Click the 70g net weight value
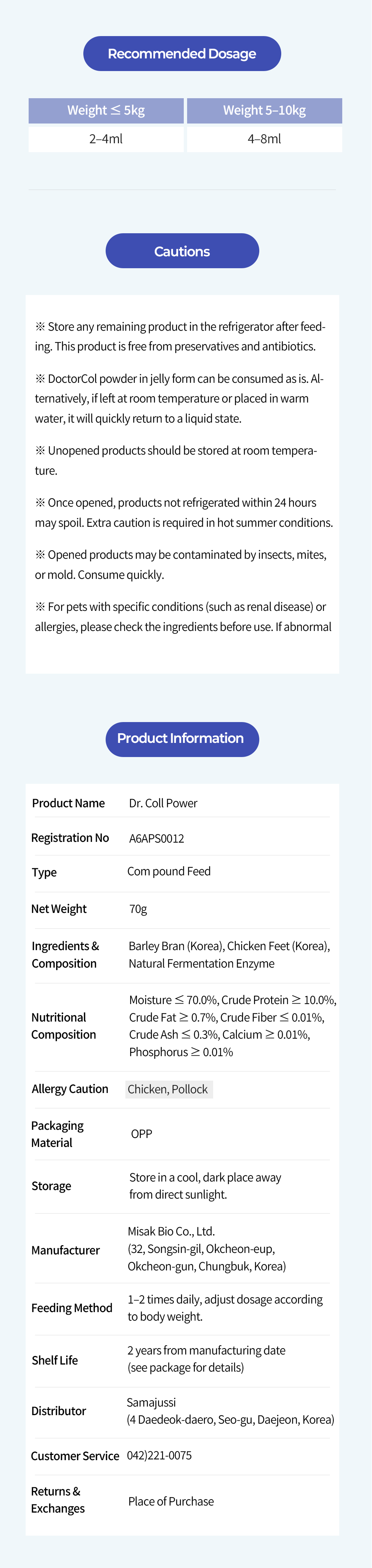The width and height of the screenshot is (372, 1568). [138, 909]
